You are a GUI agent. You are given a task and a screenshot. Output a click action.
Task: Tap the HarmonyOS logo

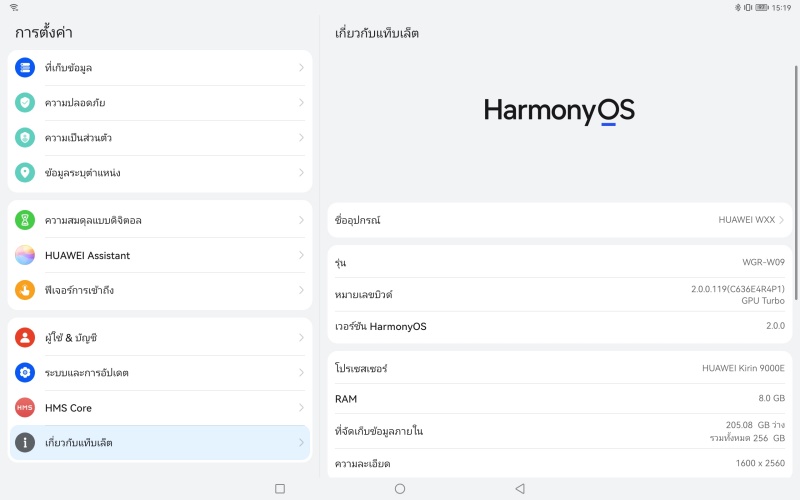(x=559, y=111)
